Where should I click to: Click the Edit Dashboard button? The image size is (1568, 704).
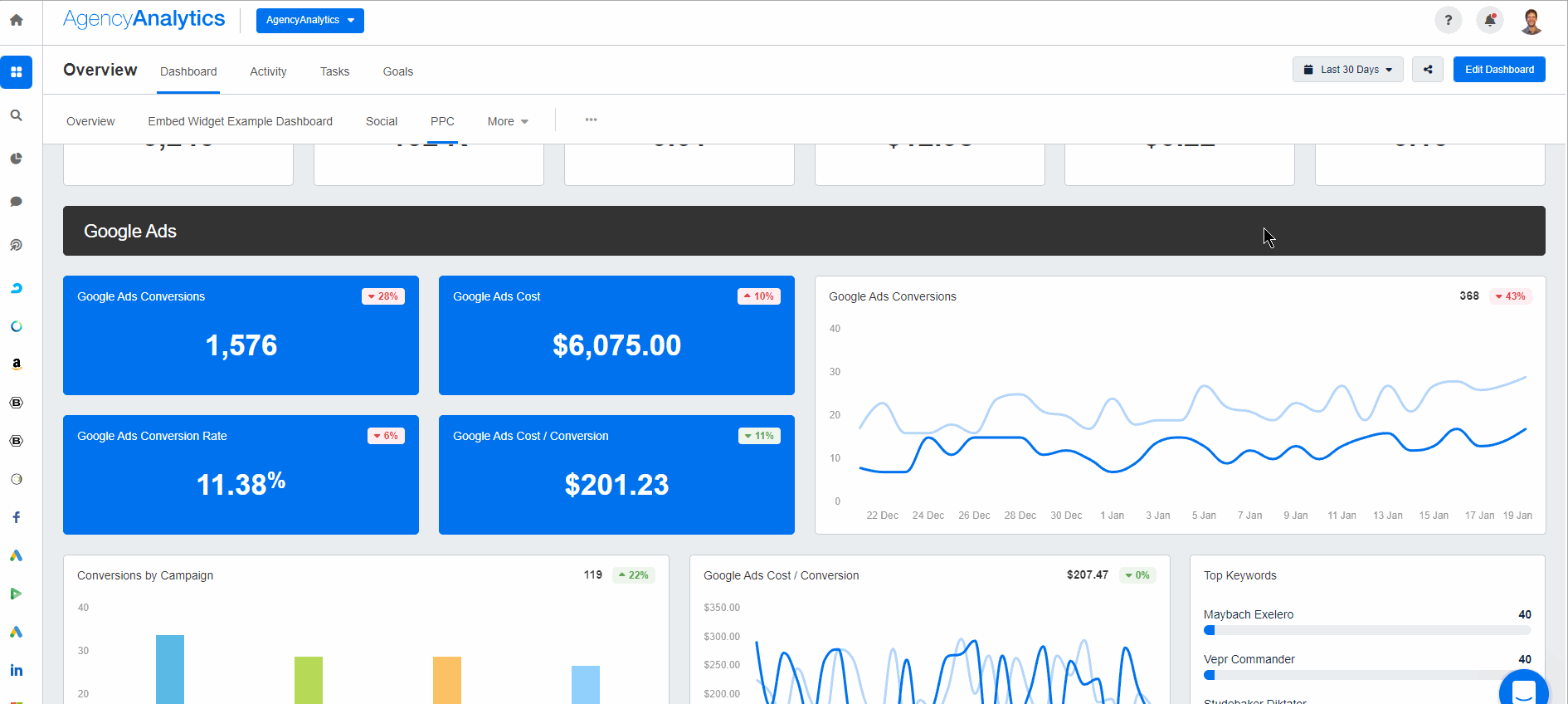(1499, 70)
